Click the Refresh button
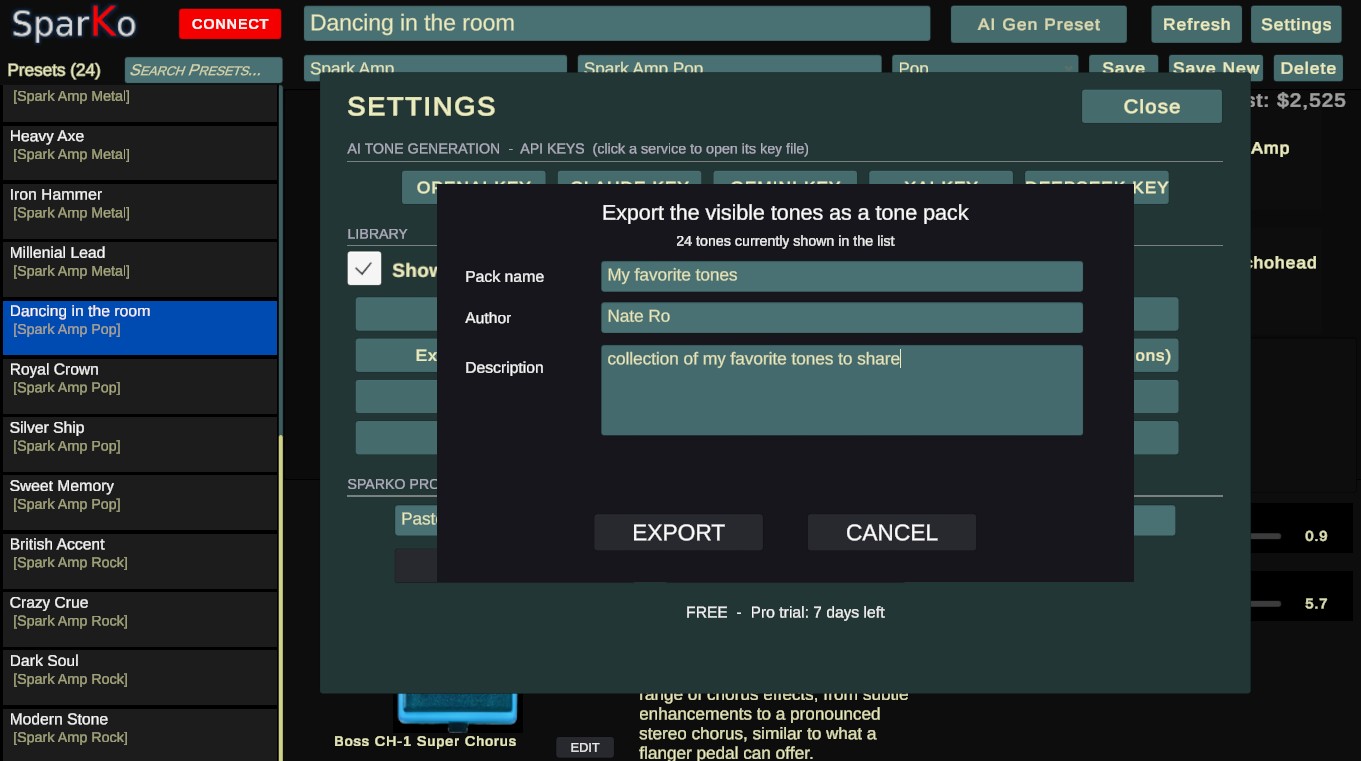The image size is (1361, 761). click(x=1196, y=24)
